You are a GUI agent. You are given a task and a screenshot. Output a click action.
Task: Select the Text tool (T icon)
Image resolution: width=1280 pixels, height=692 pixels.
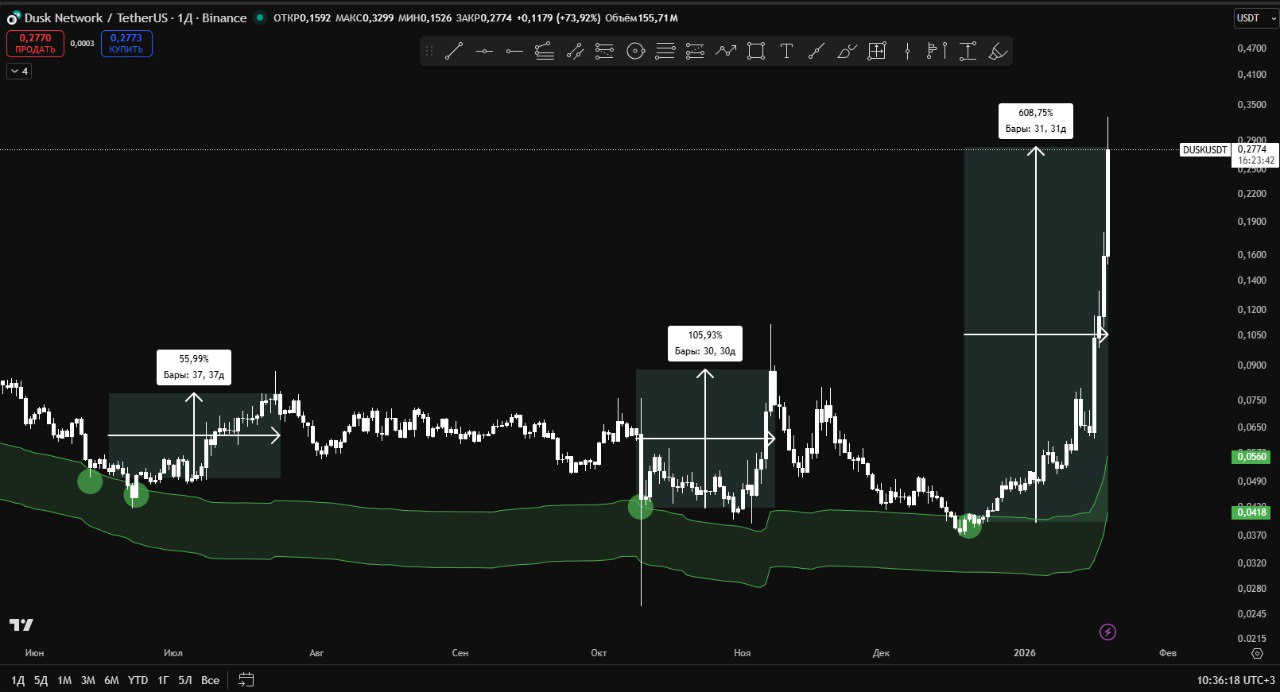pos(787,52)
